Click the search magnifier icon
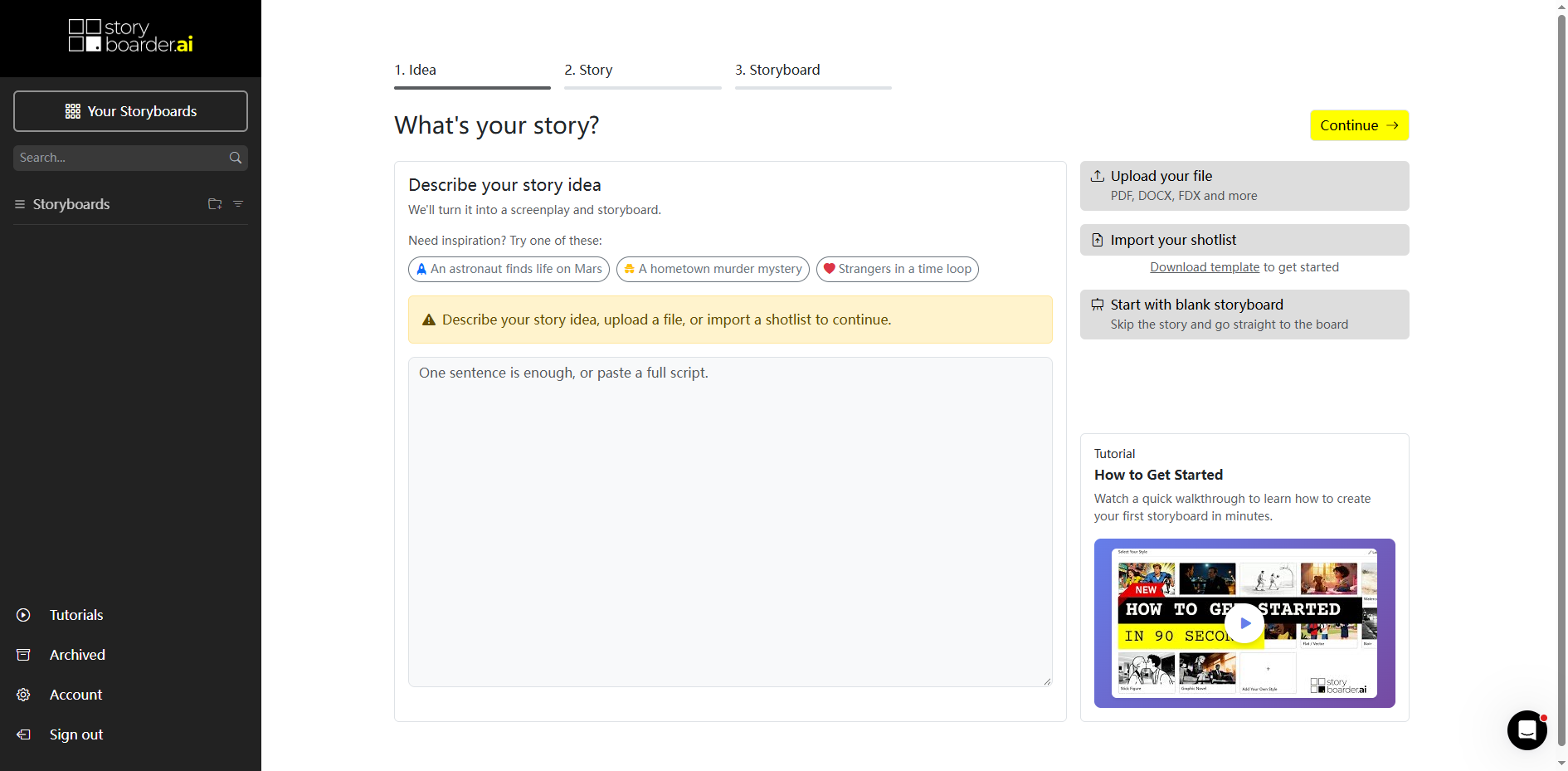 (236, 158)
